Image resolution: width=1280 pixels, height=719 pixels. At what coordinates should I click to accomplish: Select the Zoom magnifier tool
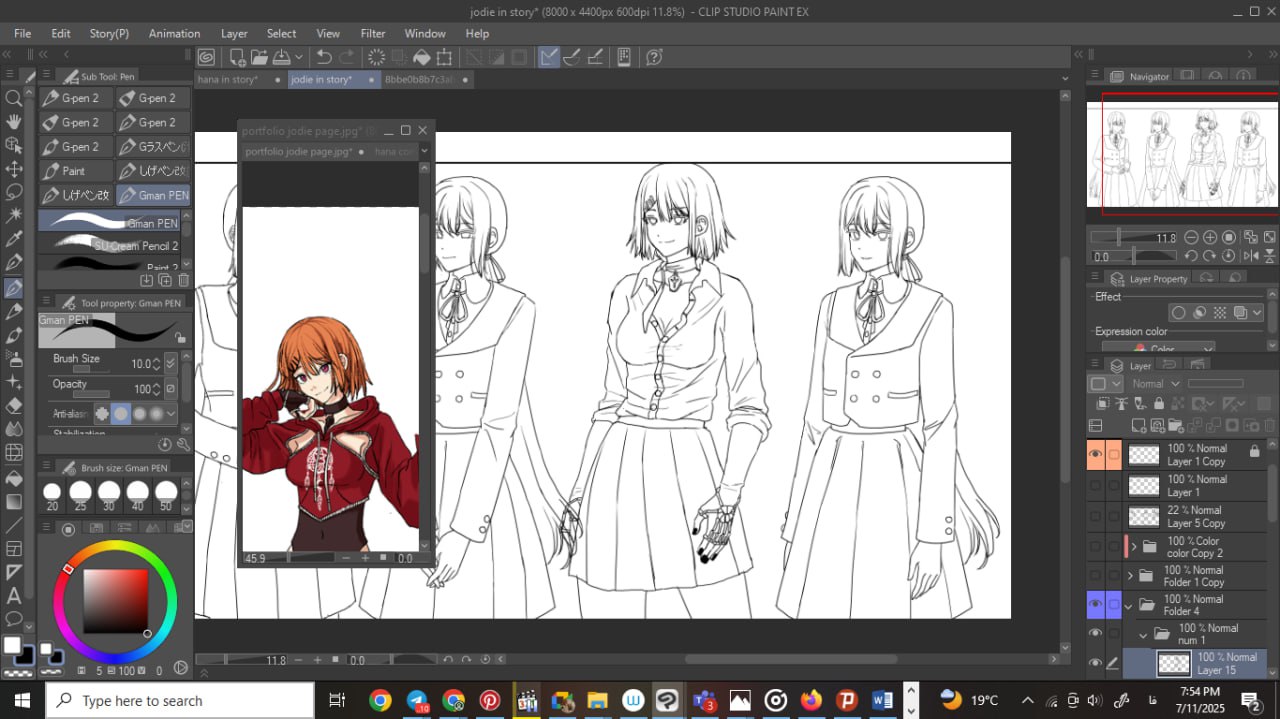[14, 98]
